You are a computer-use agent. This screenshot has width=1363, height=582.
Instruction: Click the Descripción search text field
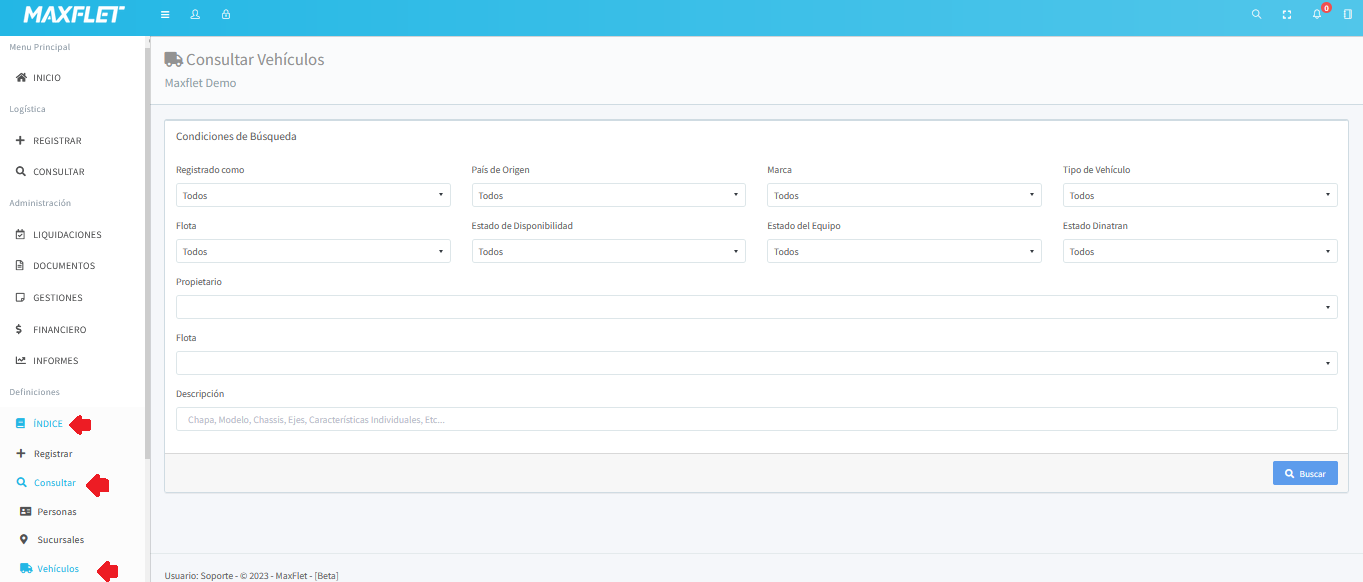click(x=756, y=419)
